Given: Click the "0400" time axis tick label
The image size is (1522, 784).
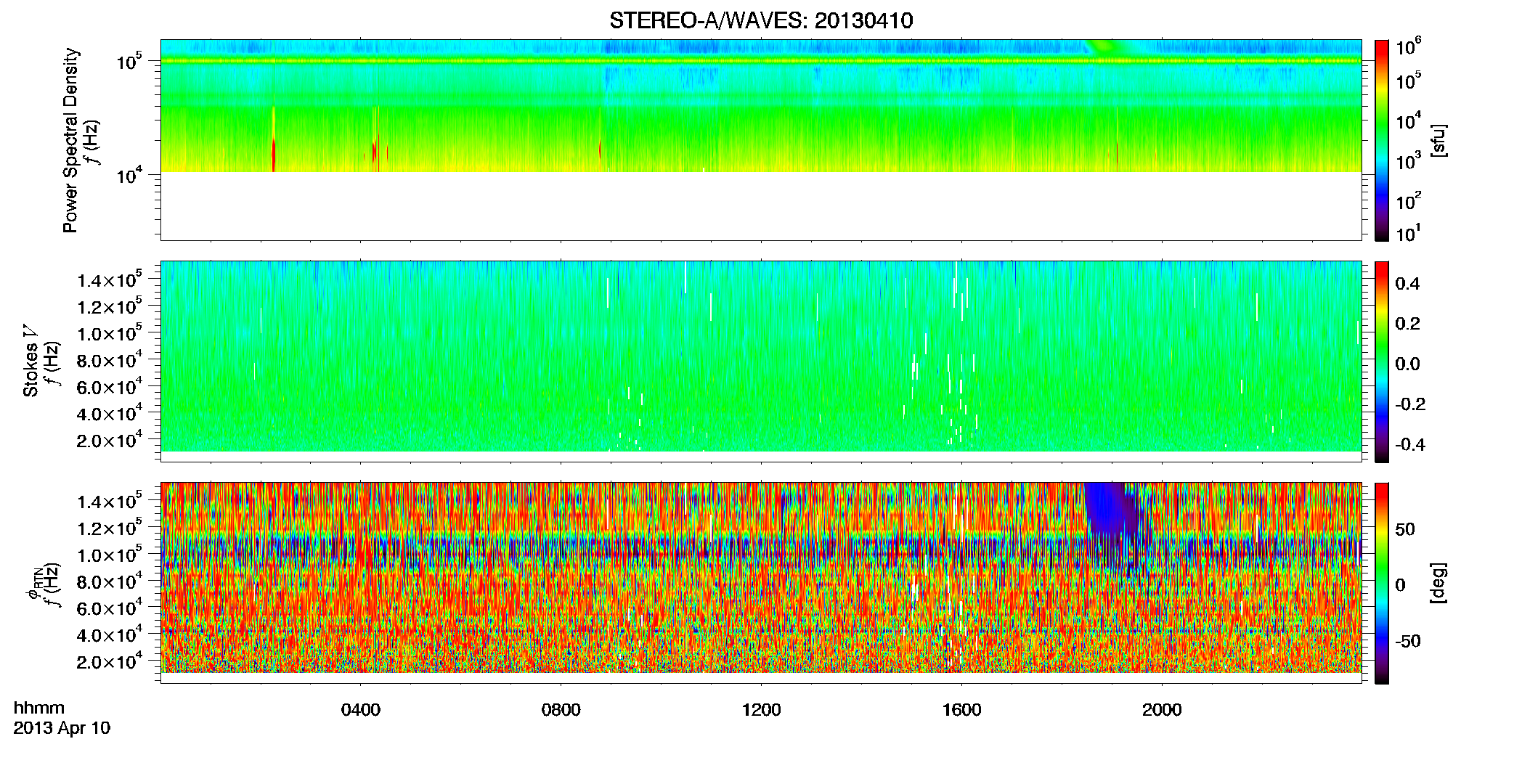Looking at the screenshot, I should pos(361,710).
